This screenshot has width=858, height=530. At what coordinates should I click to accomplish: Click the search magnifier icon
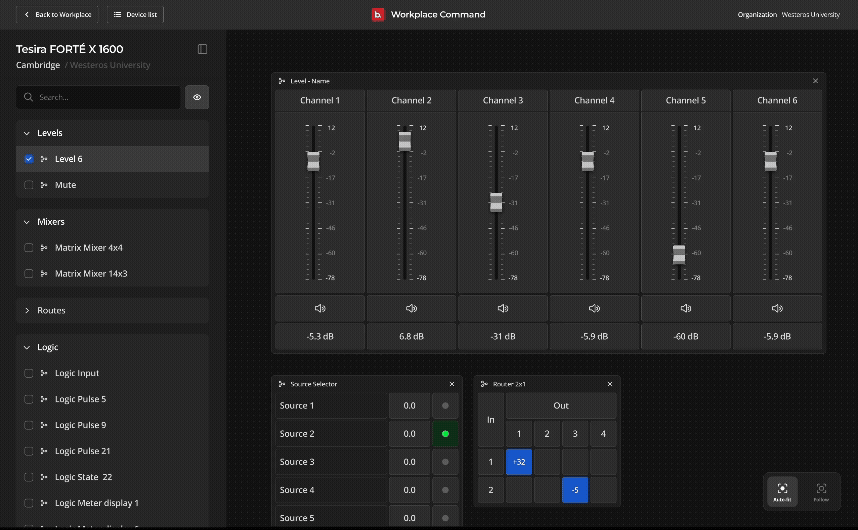pyautogui.click(x=28, y=97)
